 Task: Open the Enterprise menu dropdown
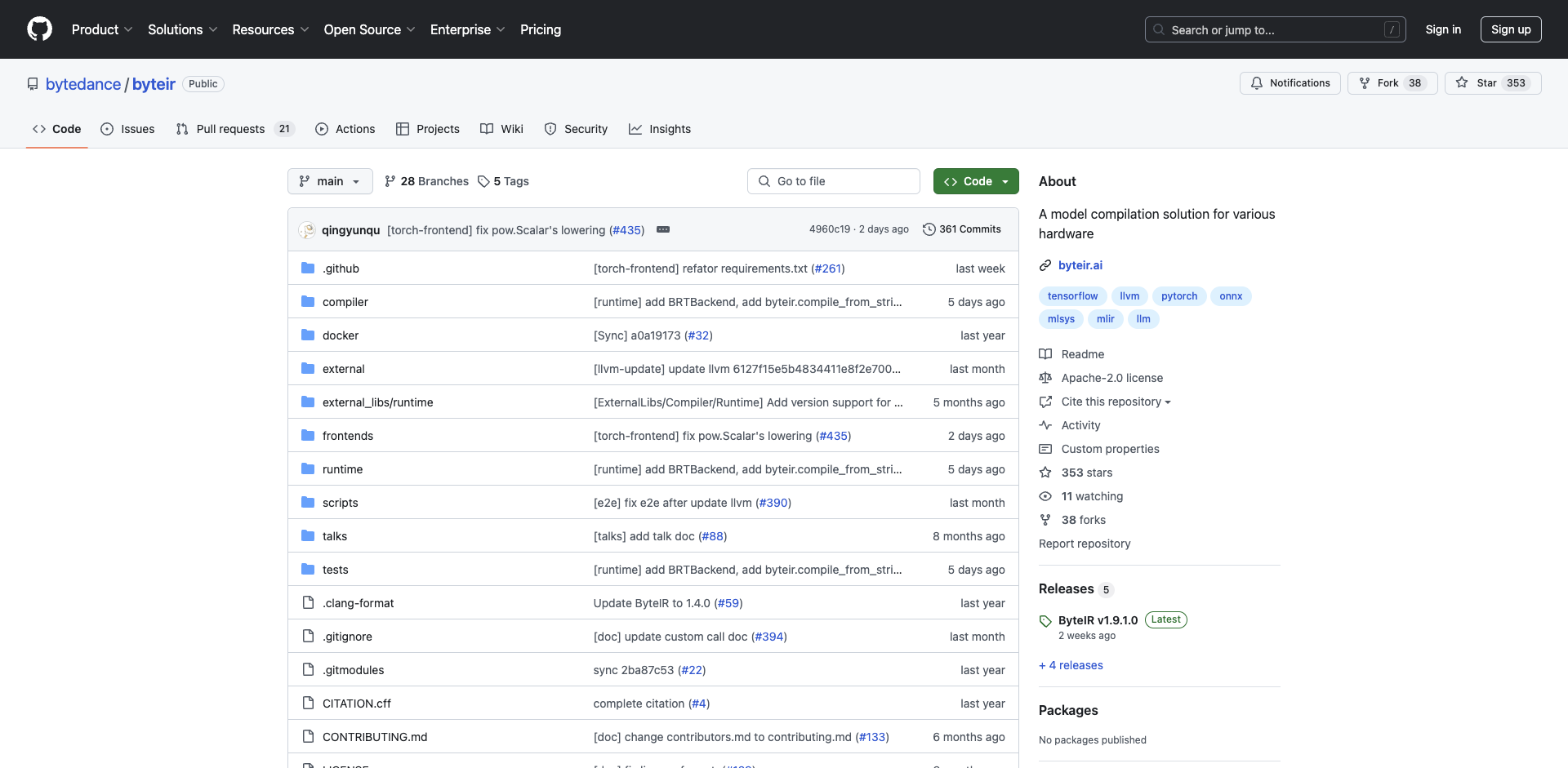click(x=467, y=29)
